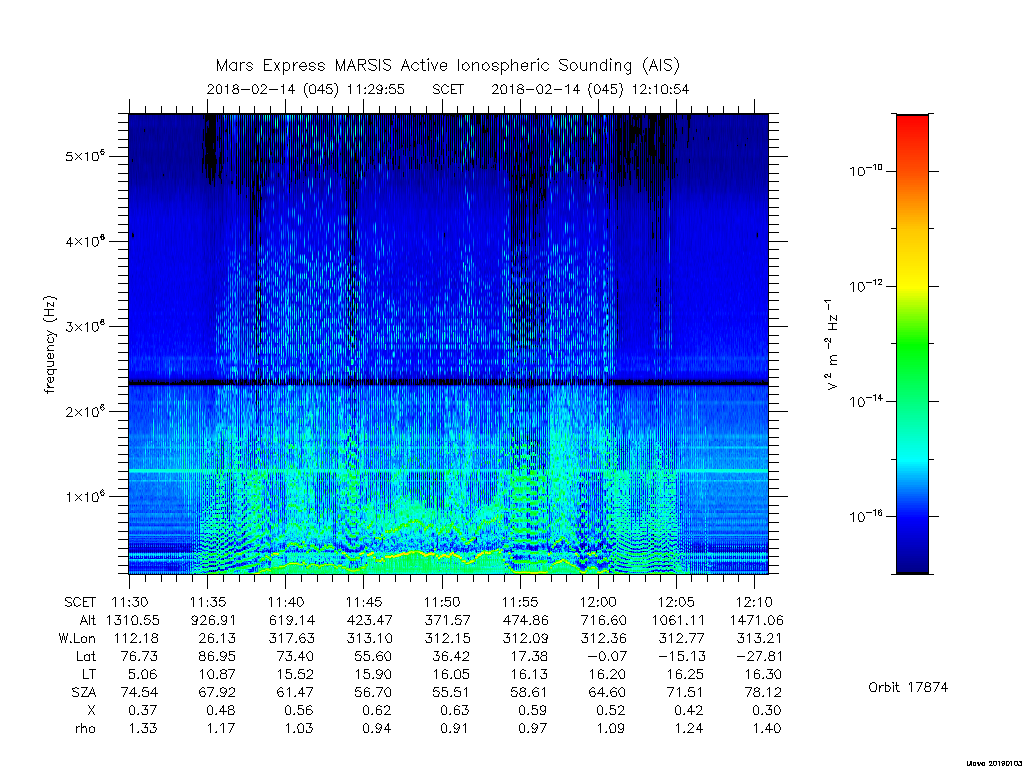
Task: Click the 2×10⁶ frequency tick label
Action: coord(85,411)
